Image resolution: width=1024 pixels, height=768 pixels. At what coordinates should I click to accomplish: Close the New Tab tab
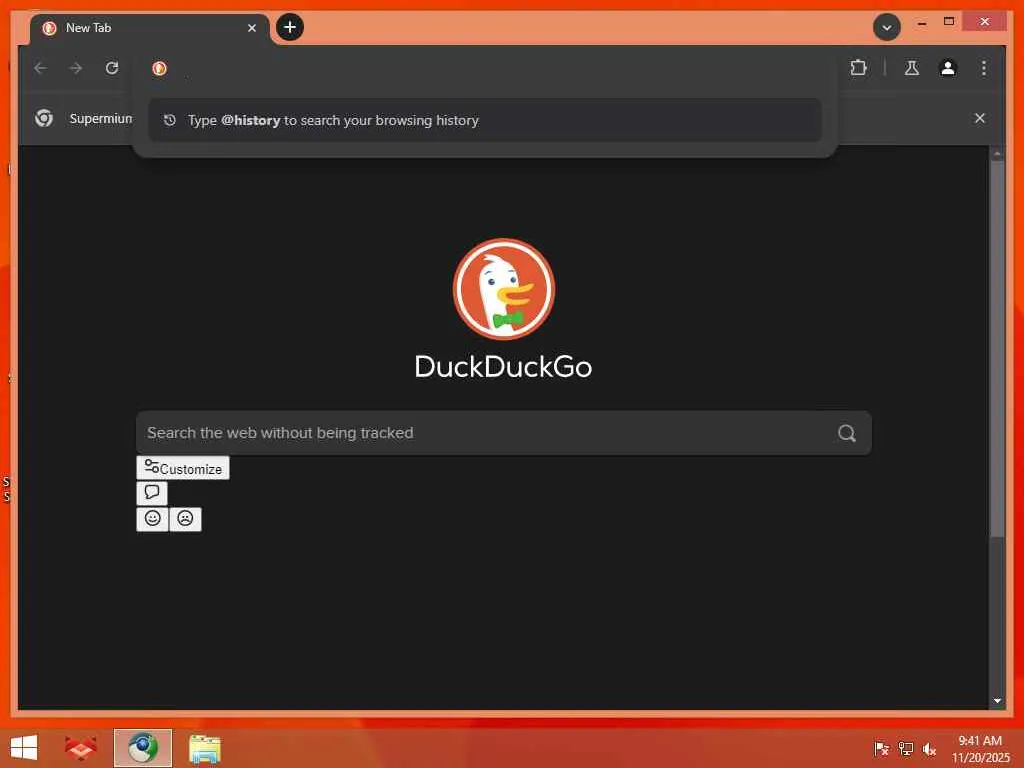pos(251,28)
